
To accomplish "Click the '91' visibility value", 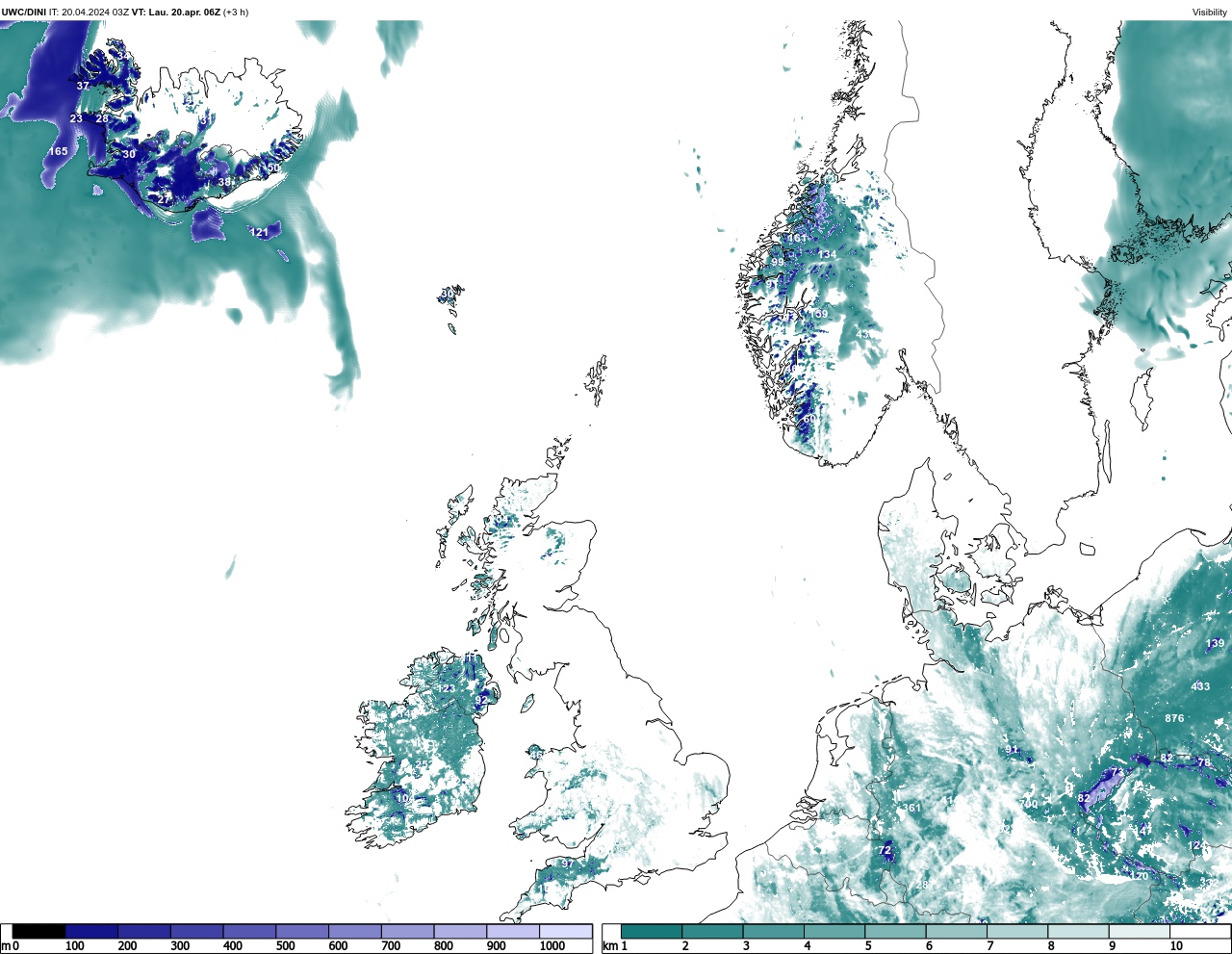I will 1012,750.
